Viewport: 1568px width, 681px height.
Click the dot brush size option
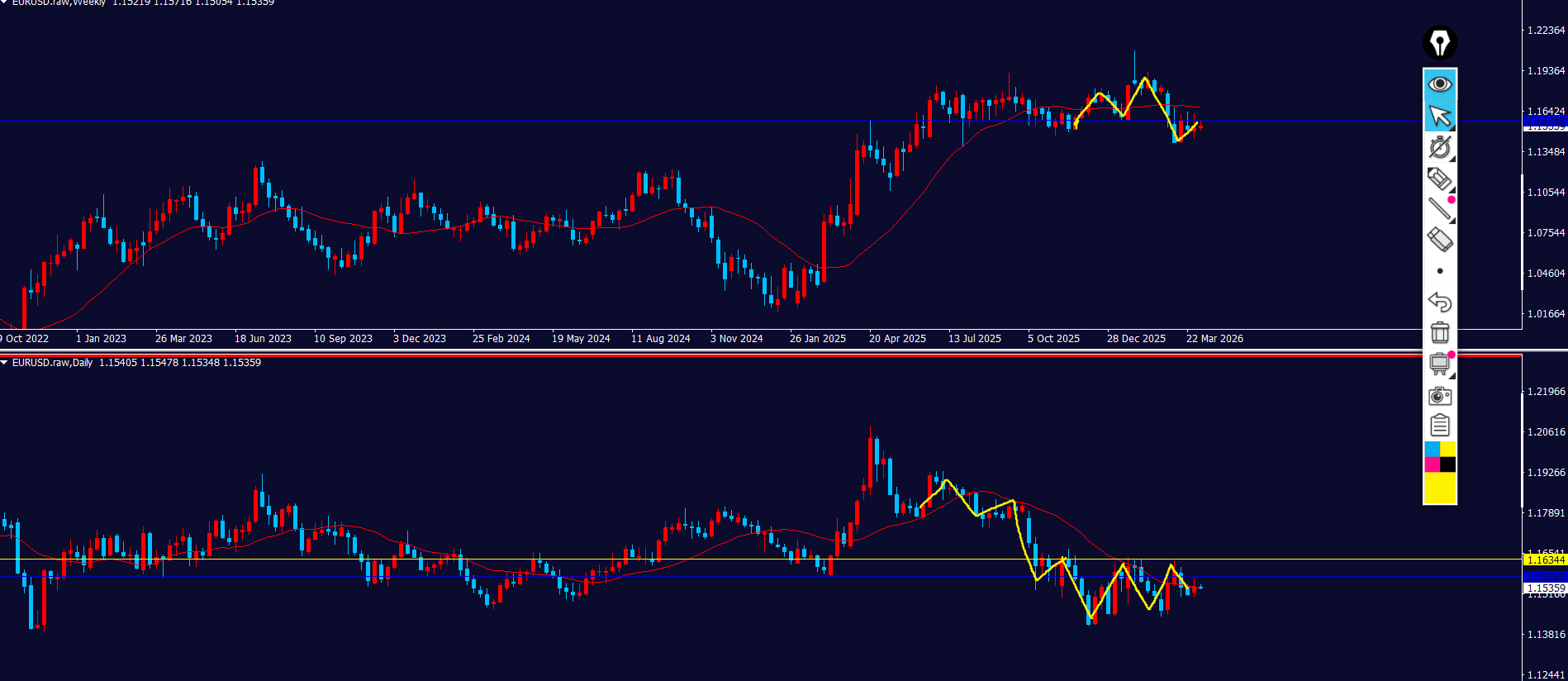1439,271
